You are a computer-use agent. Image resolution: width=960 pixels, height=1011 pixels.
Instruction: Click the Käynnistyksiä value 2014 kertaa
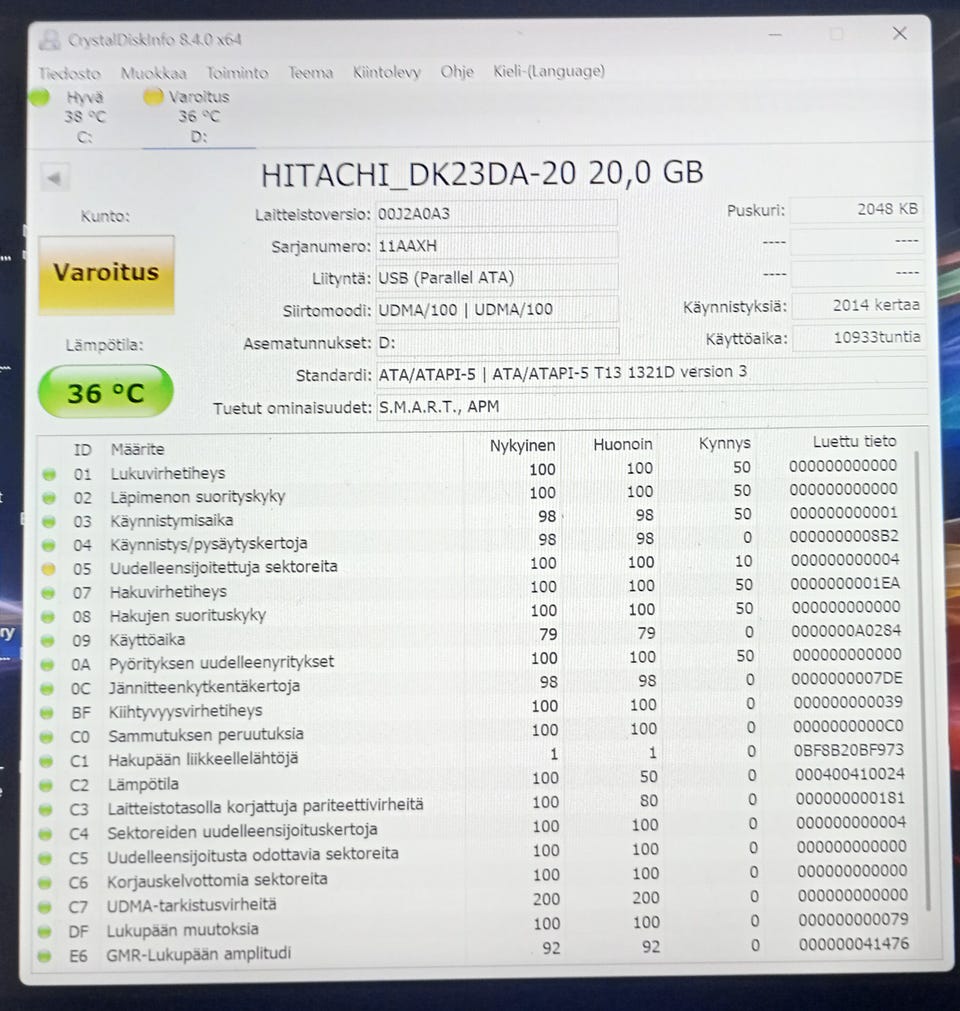coord(858,305)
